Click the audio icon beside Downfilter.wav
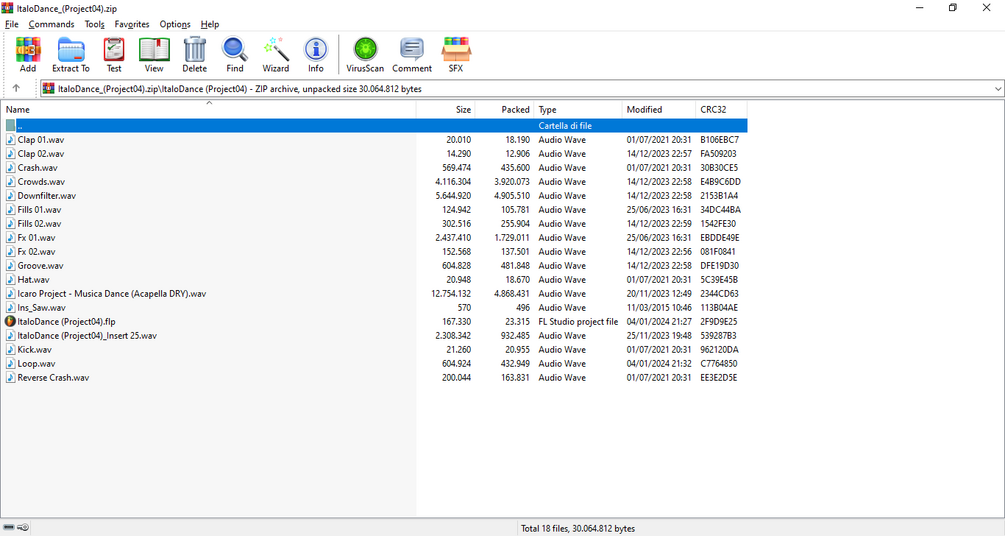1005x536 pixels. point(11,196)
